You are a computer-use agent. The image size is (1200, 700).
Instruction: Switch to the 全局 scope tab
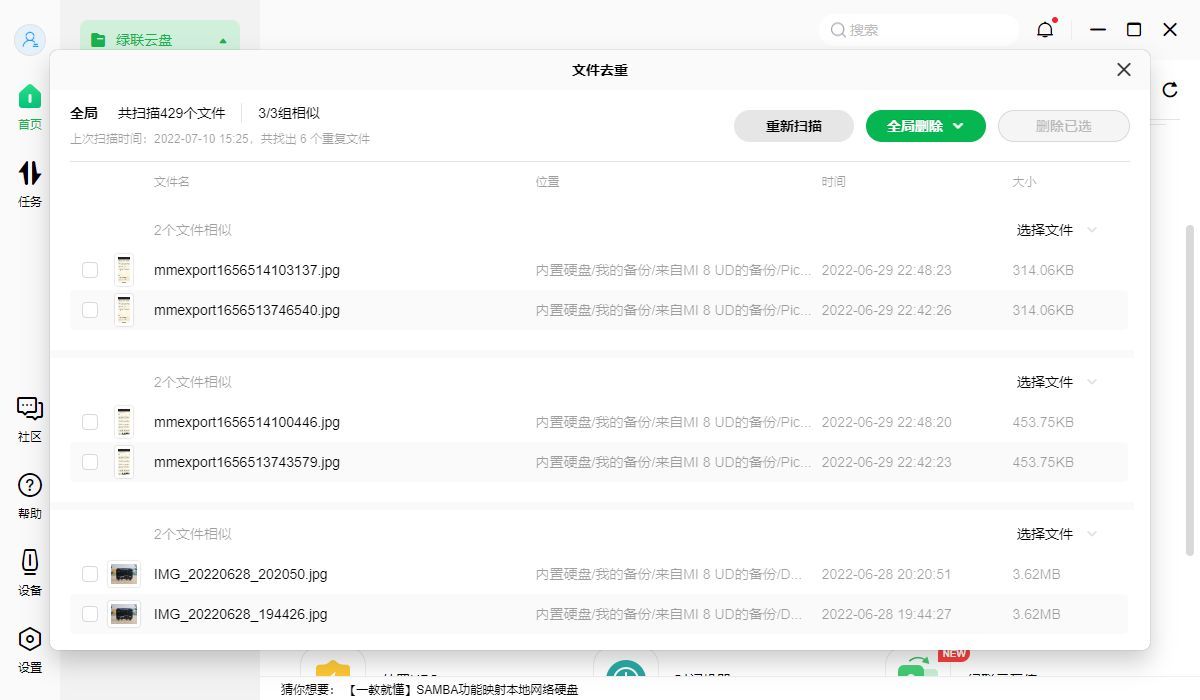pyautogui.click(x=84, y=113)
